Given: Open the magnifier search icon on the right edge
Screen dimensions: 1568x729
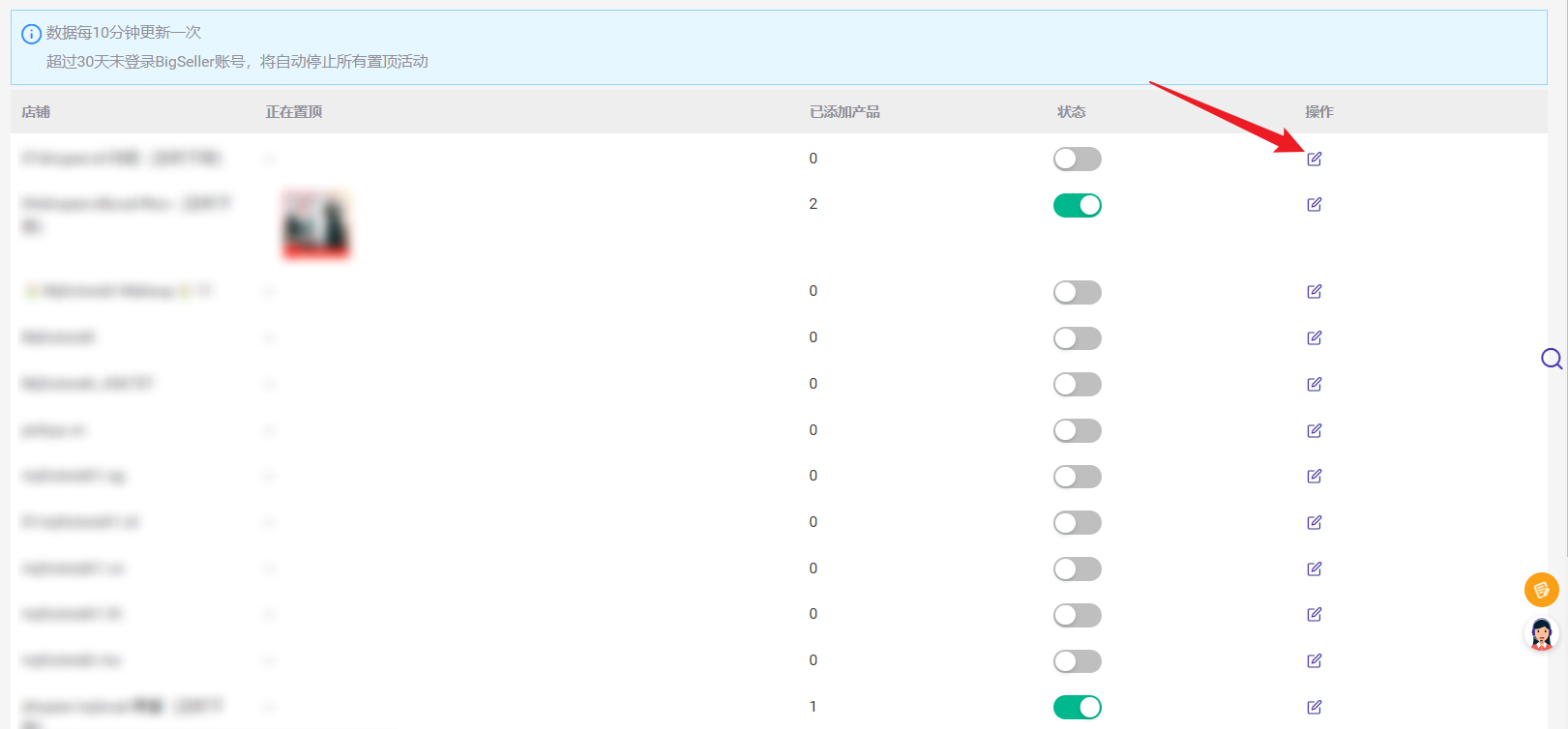Looking at the screenshot, I should [1552, 359].
